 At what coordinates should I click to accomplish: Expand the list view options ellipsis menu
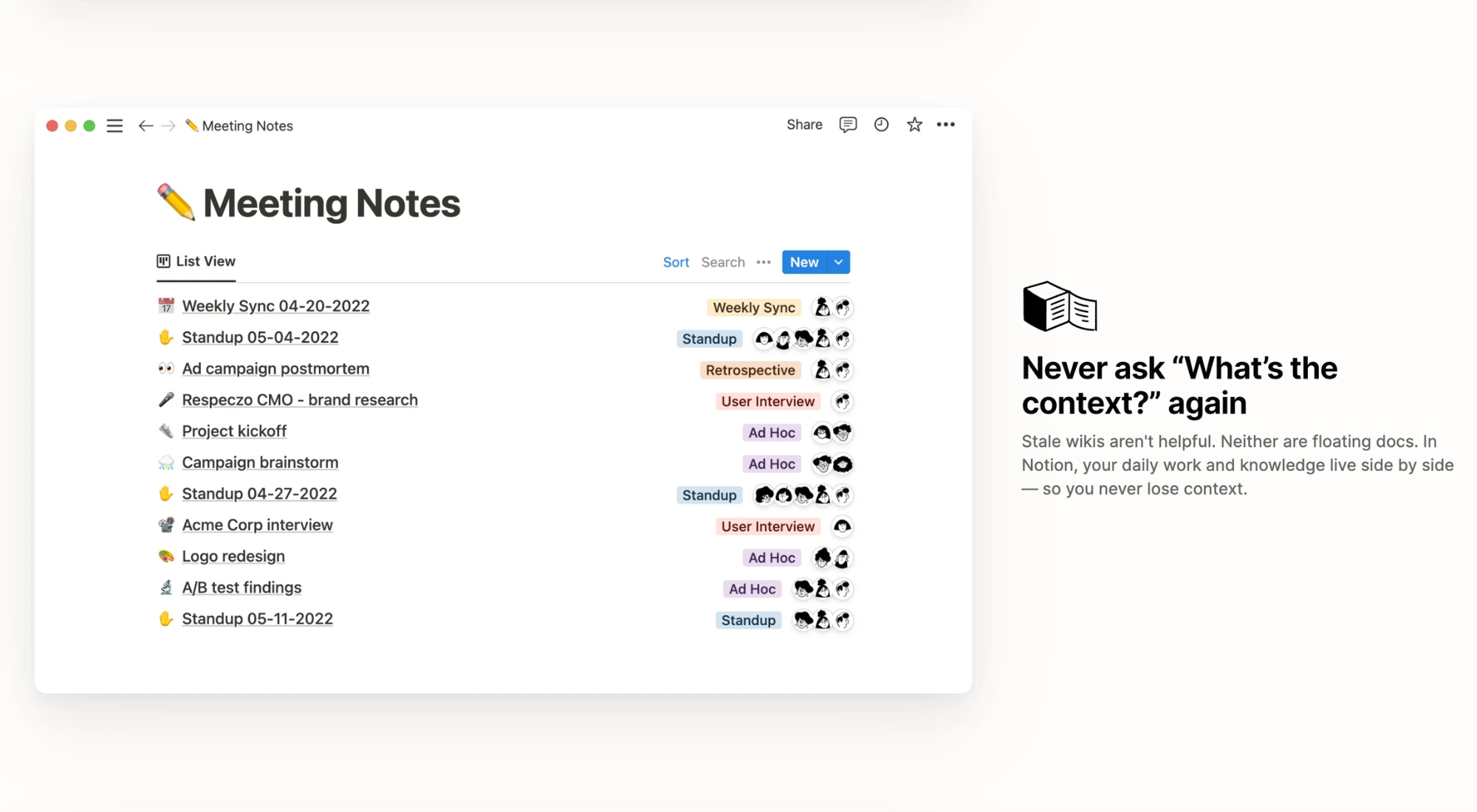tap(764, 262)
